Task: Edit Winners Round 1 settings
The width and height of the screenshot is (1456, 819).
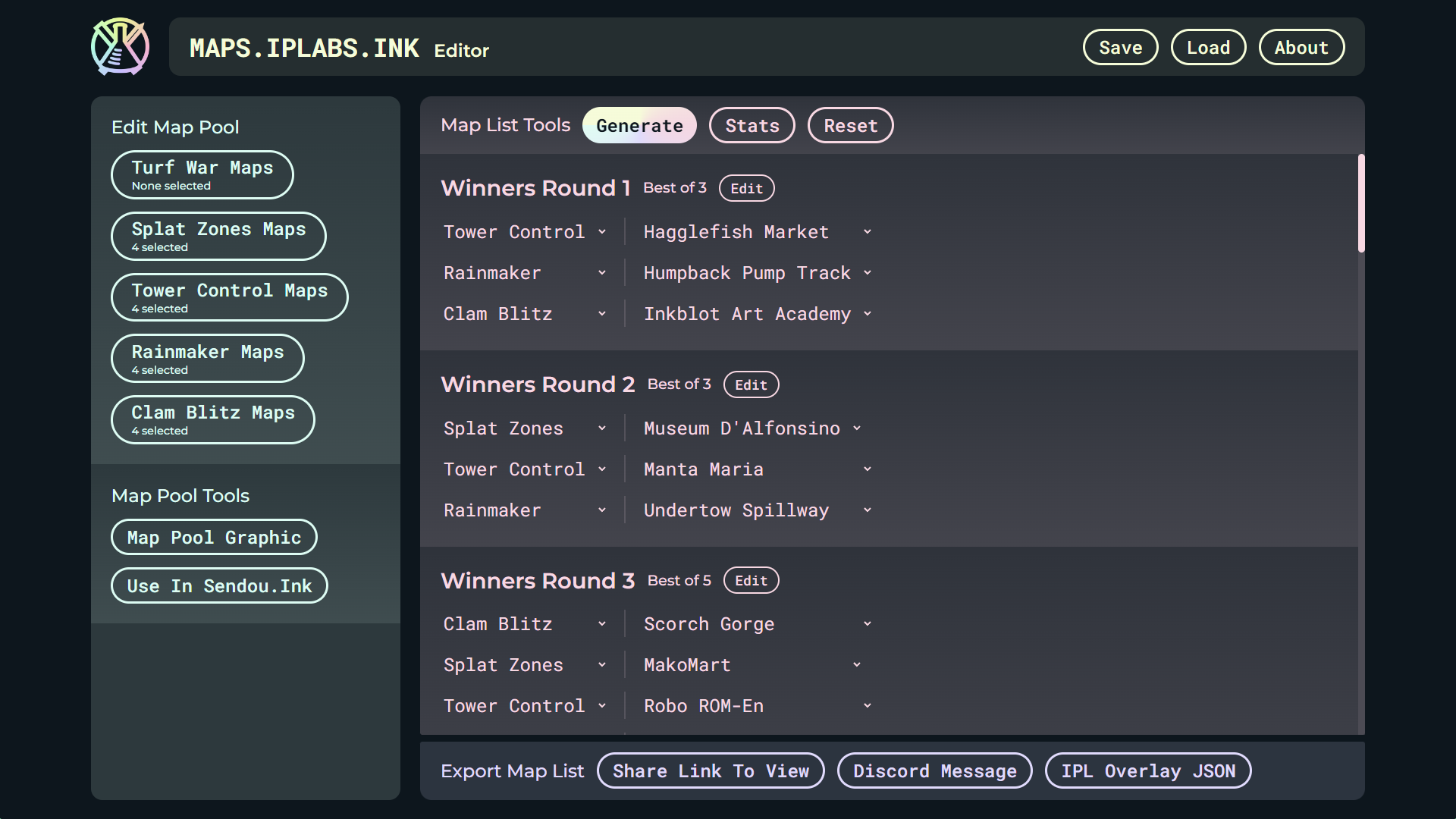Action: click(746, 189)
